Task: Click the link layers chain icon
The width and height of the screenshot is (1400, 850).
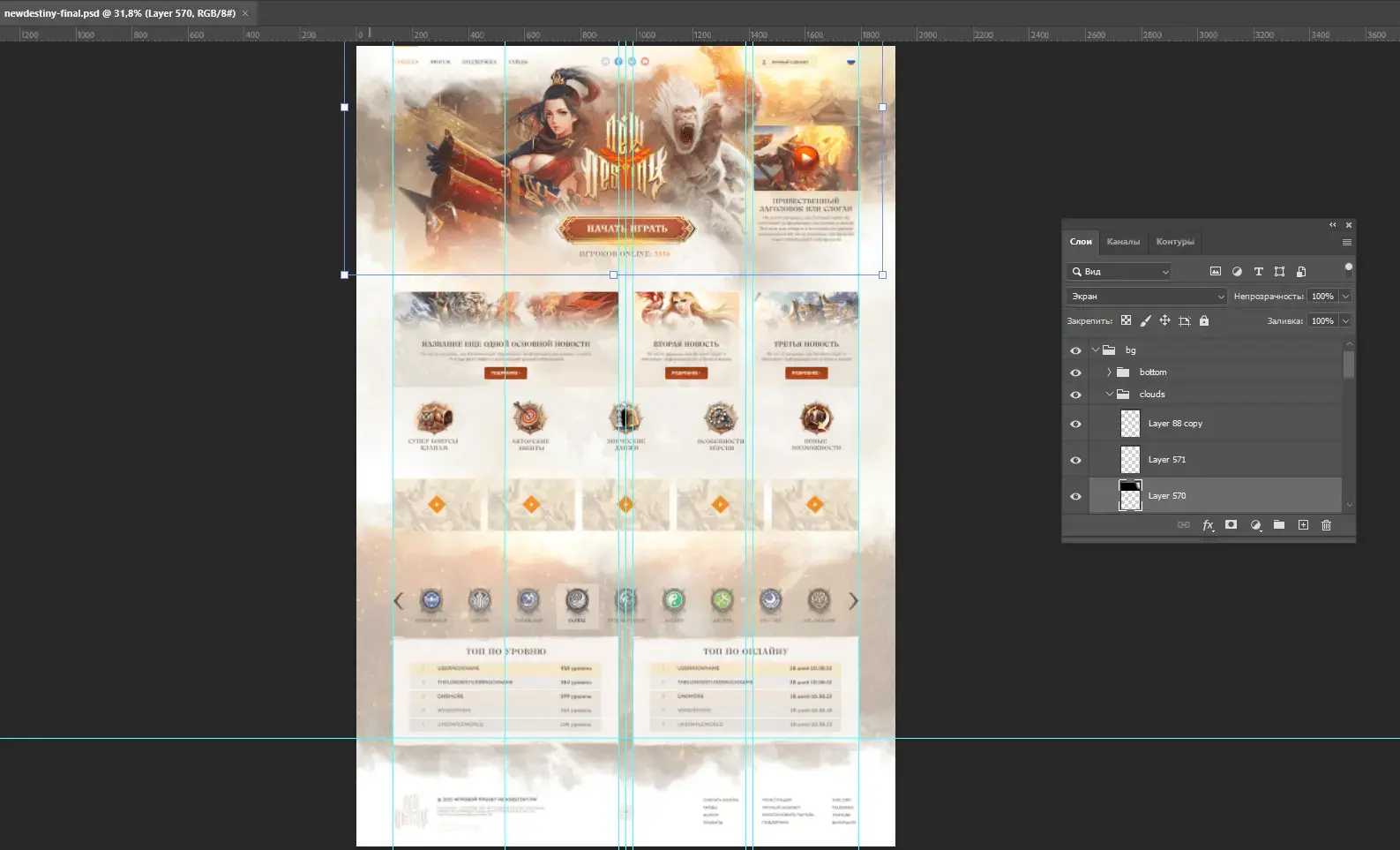Action: coord(1184,525)
